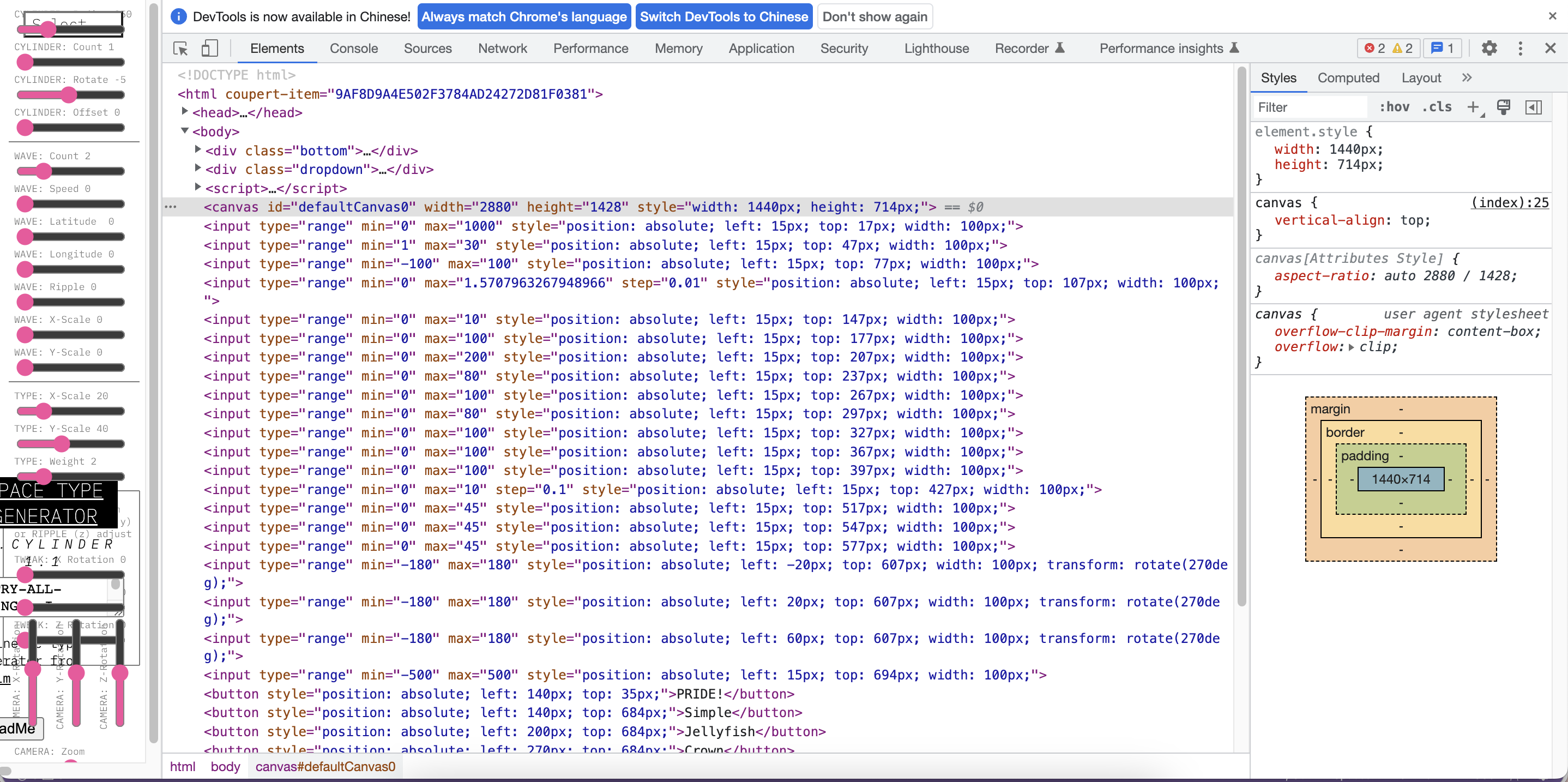Switch to the Console tab
The width and height of the screenshot is (1568, 782).
354,49
